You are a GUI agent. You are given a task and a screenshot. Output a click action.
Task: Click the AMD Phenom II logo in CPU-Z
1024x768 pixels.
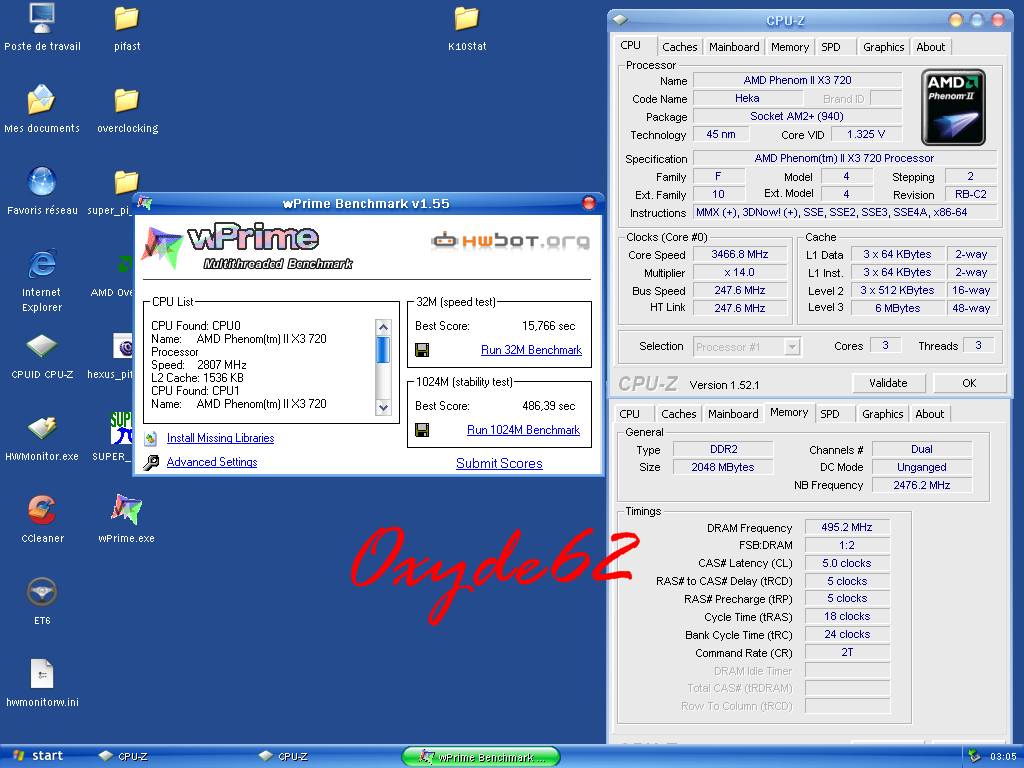(953, 108)
